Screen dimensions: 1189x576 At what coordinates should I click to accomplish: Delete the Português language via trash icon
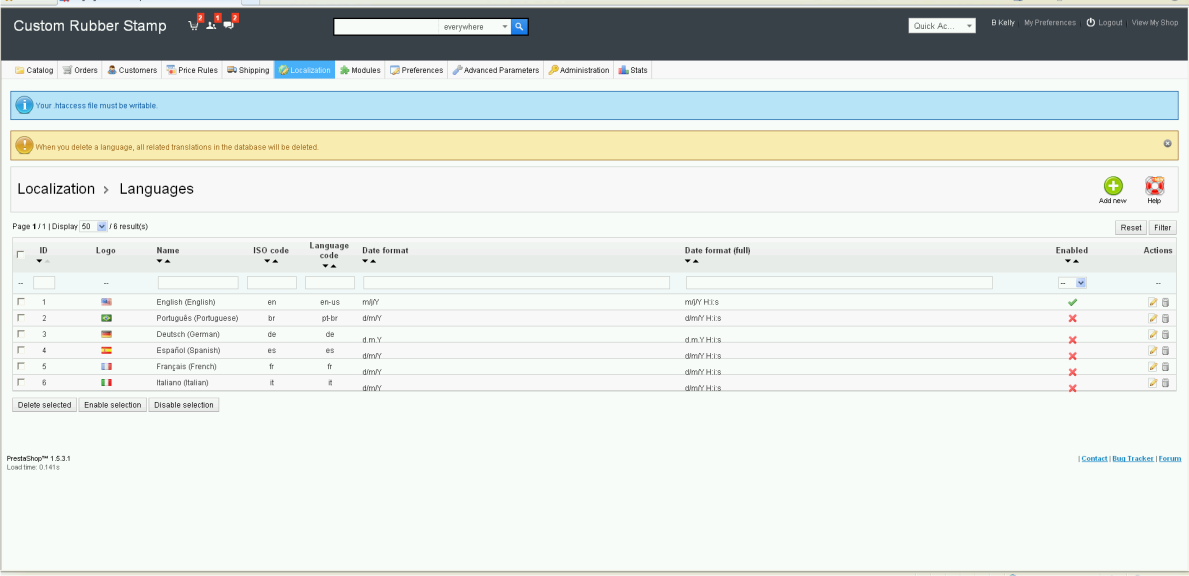[1165, 318]
